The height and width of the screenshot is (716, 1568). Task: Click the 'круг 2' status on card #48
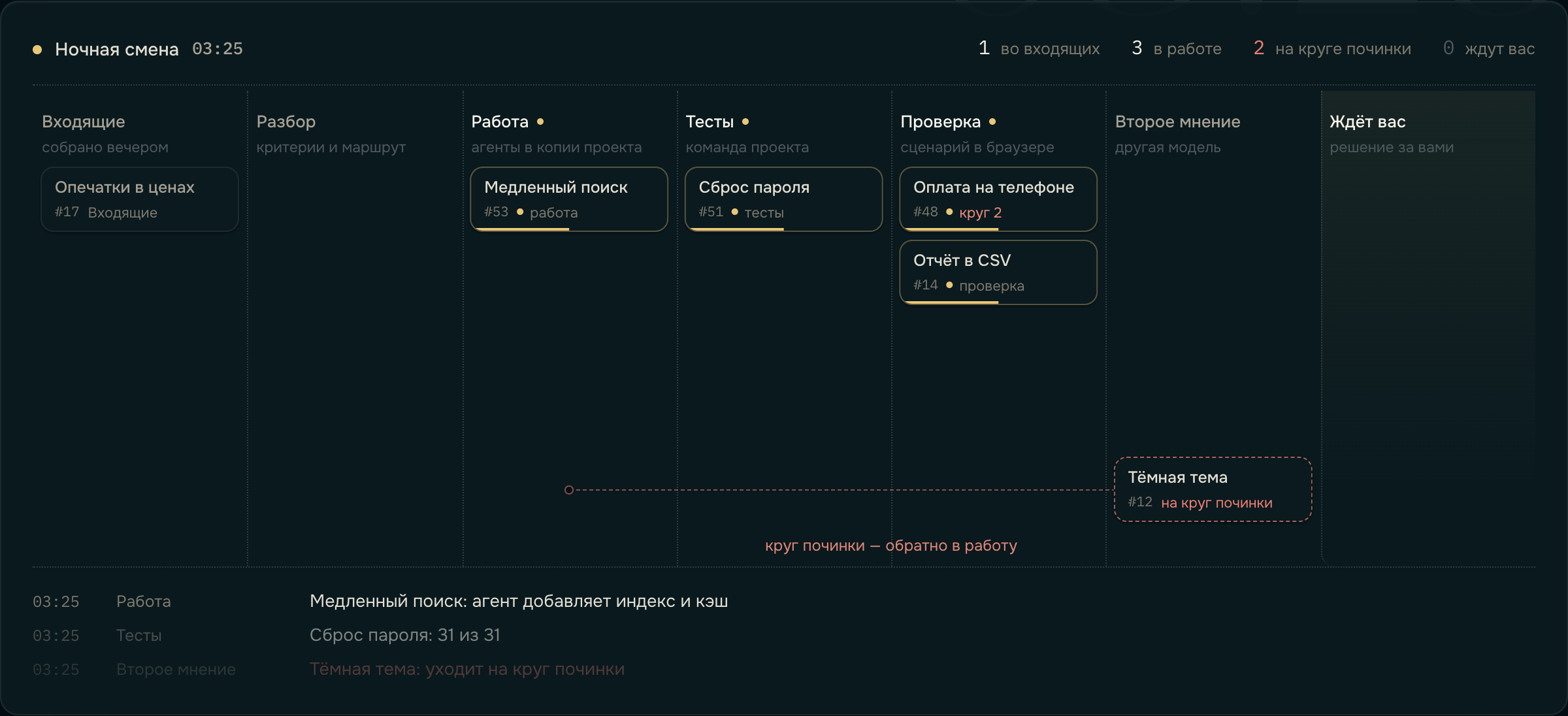pos(980,212)
